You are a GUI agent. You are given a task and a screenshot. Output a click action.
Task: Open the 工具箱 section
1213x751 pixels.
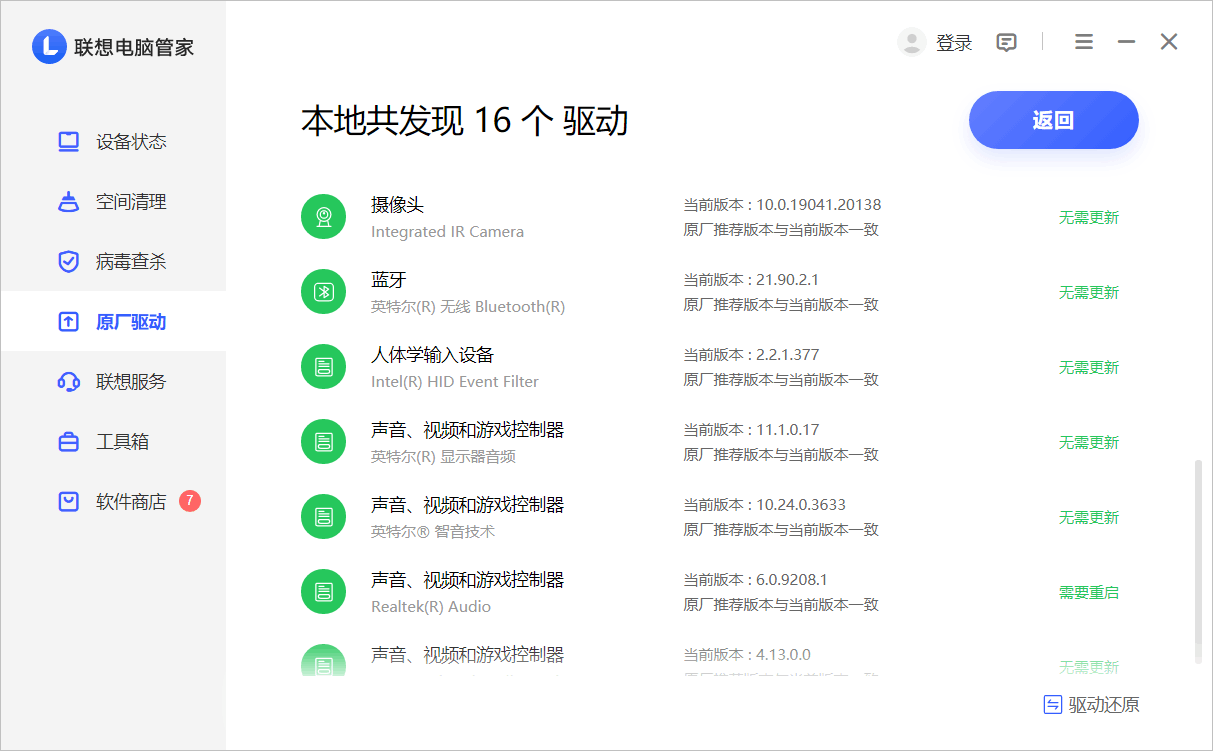pyautogui.click(x=113, y=442)
